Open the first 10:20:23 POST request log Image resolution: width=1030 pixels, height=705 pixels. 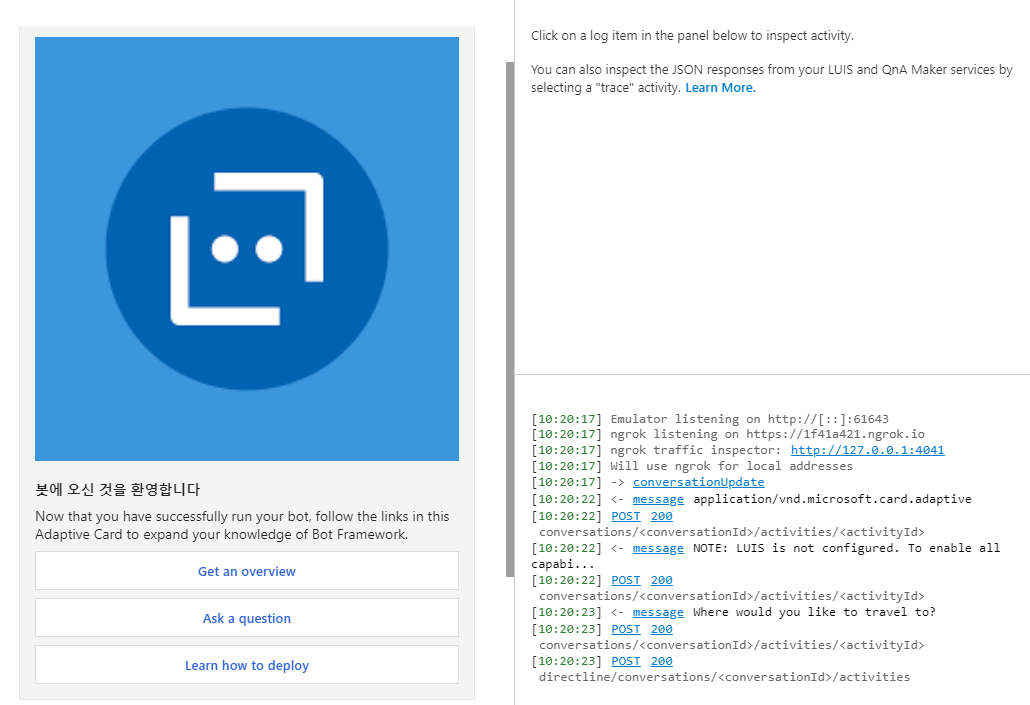(x=625, y=629)
